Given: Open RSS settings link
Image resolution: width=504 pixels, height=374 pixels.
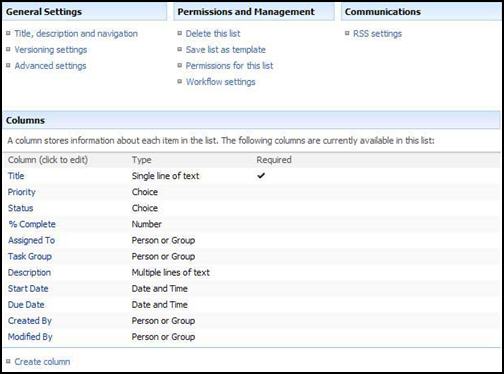Looking at the screenshot, I should (377, 34).
